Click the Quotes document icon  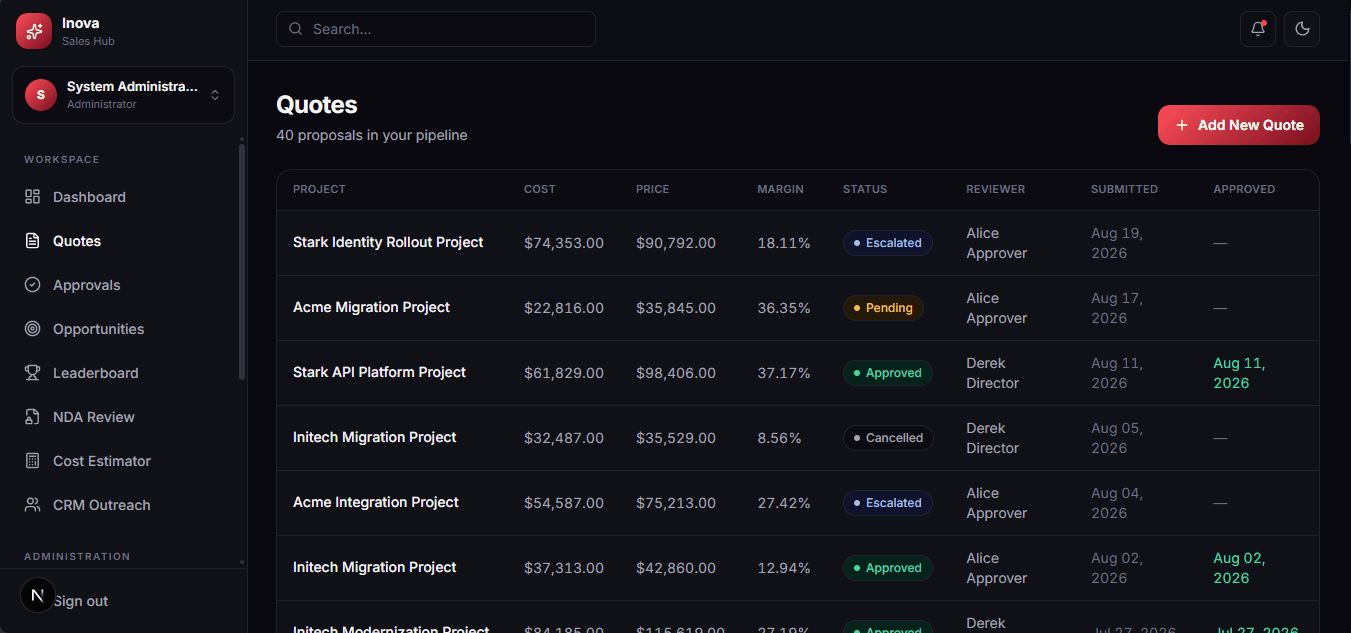tap(33, 241)
